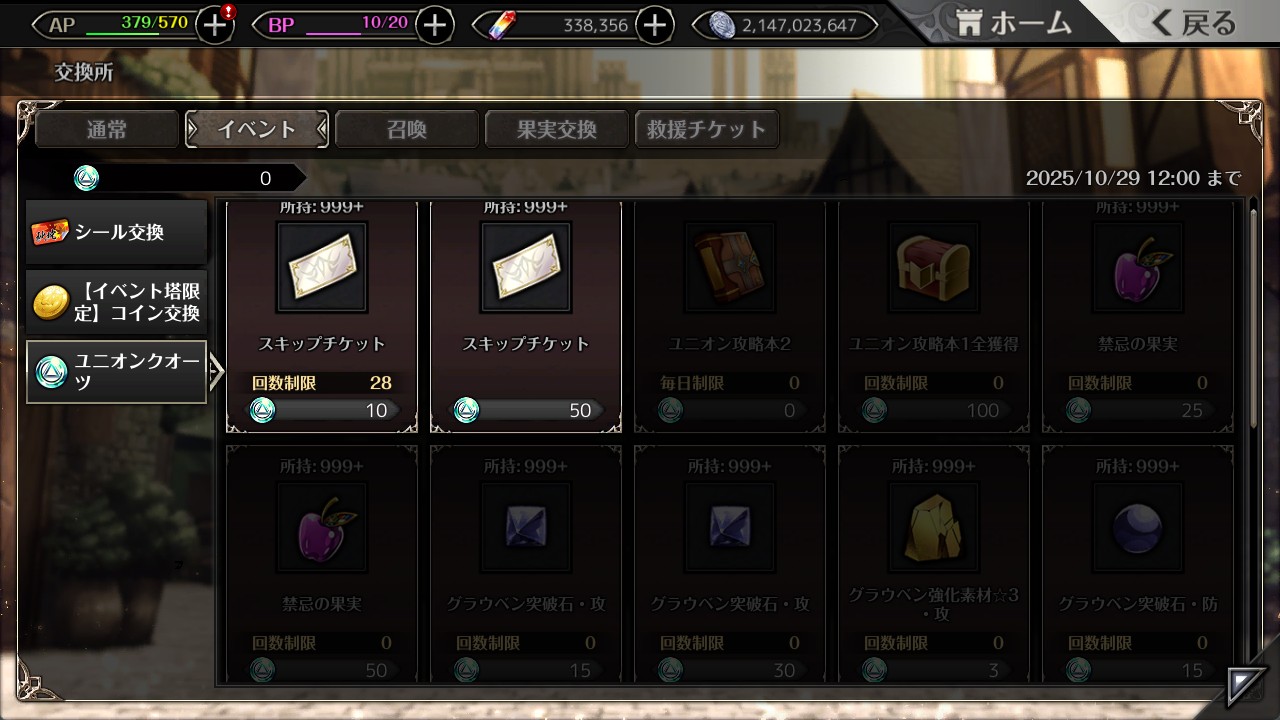Screen dimensions: 1280x720
Task: Tap the plus icon beside the AP gauge
Action: pos(215,25)
